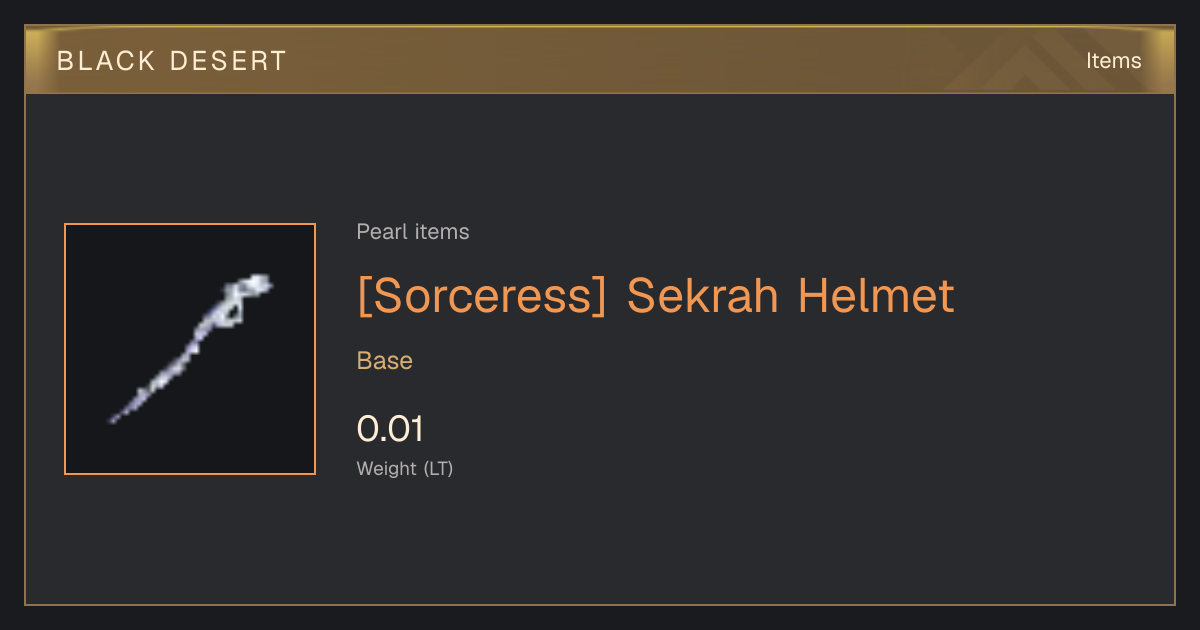This screenshot has width=1200, height=630.
Task: Open the Items link in header
Action: point(1114,60)
